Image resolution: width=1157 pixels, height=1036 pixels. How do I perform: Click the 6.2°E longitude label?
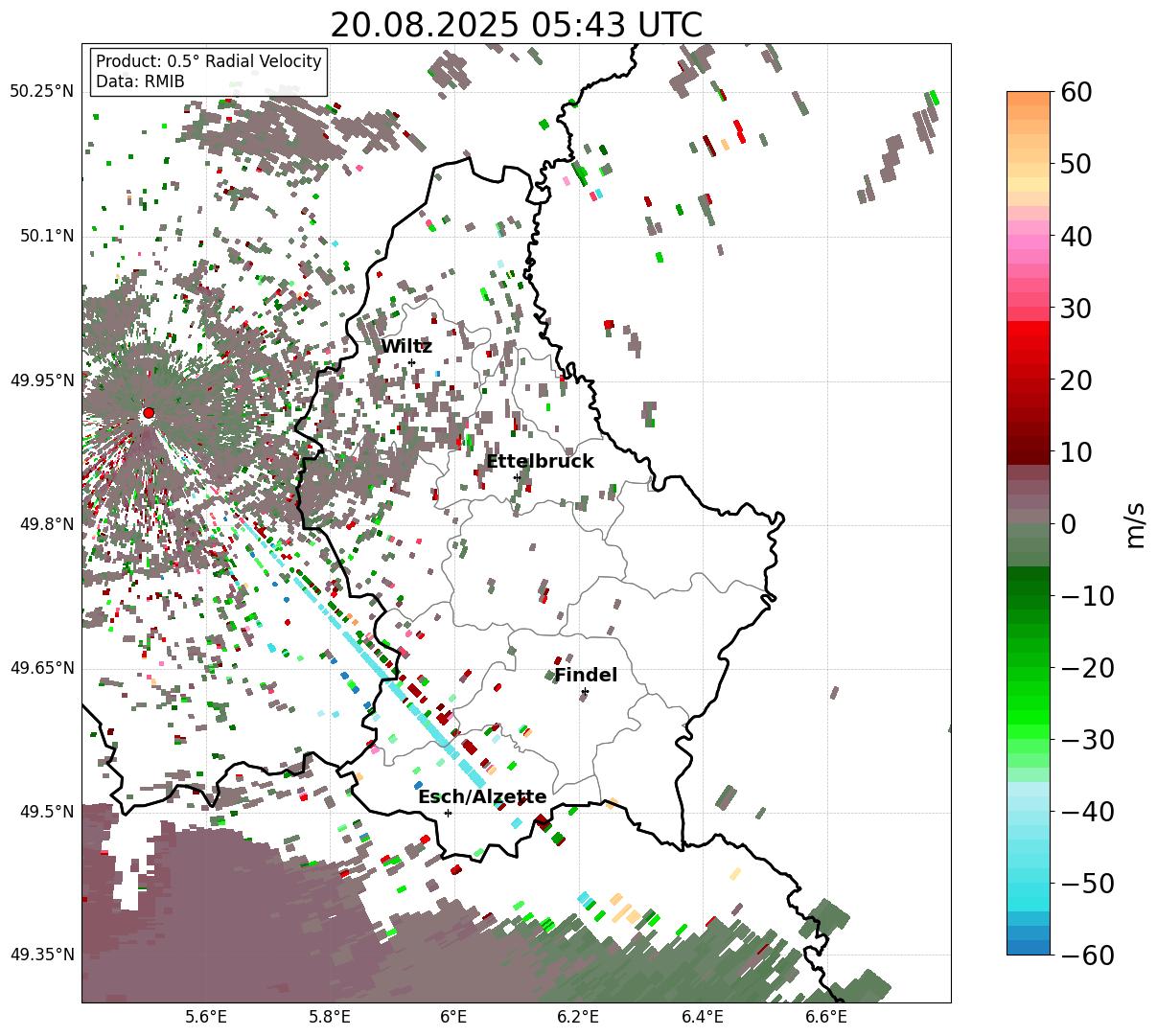pyautogui.click(x=578, y=1017)
